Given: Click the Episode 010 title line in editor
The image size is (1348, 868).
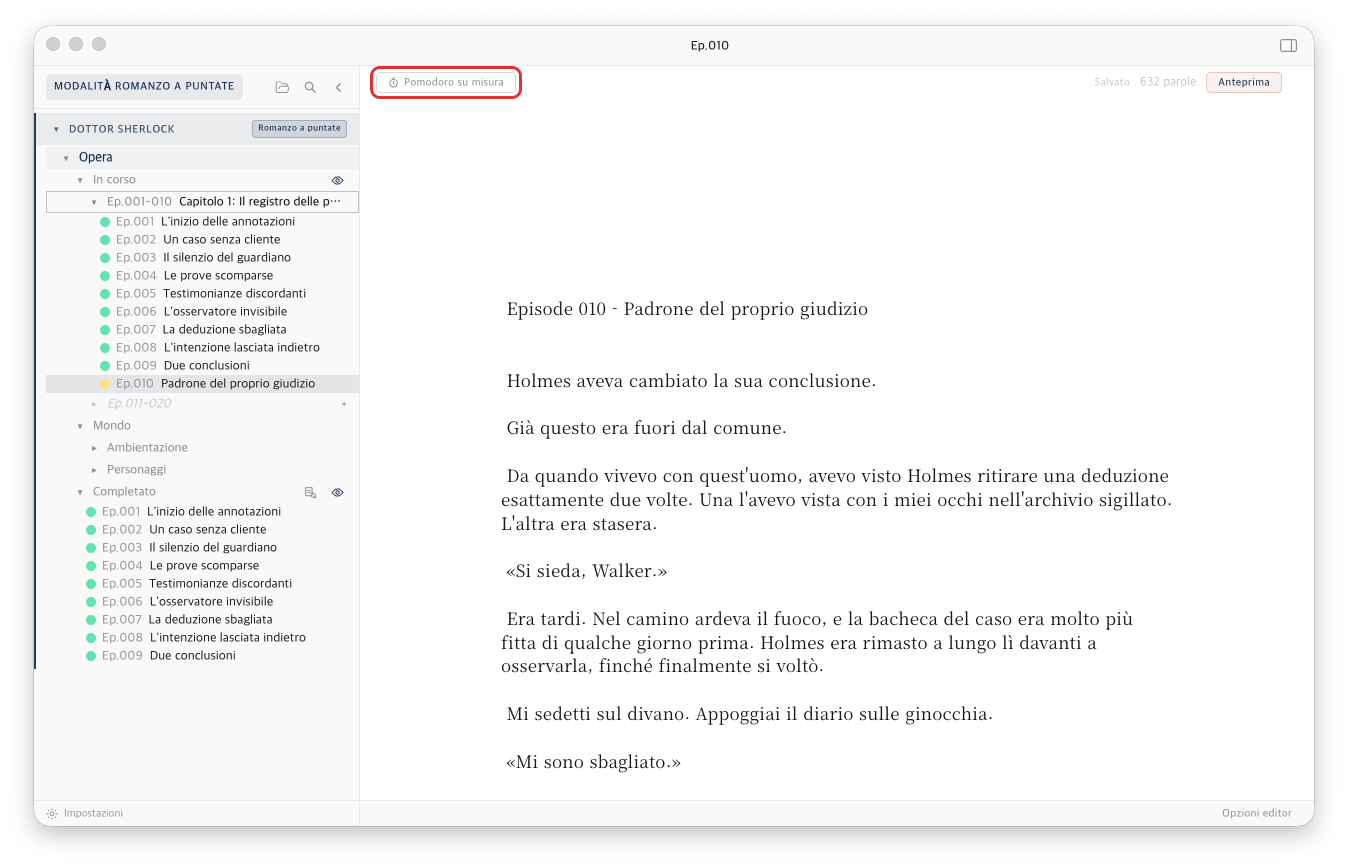Looking at the screenshot, I should tap(687, 309).
